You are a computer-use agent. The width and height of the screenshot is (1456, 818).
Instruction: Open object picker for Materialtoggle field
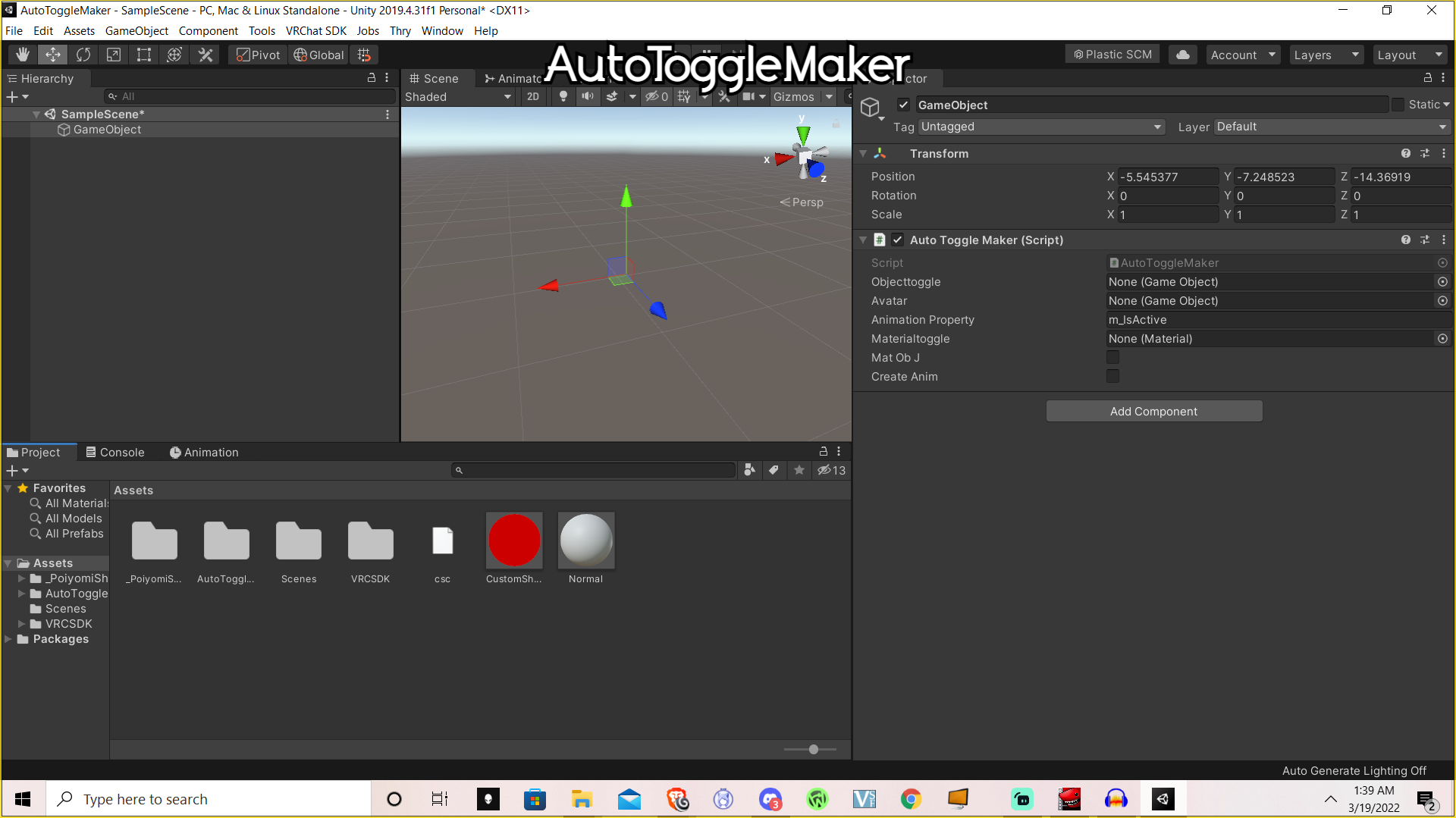point(1442,339)
